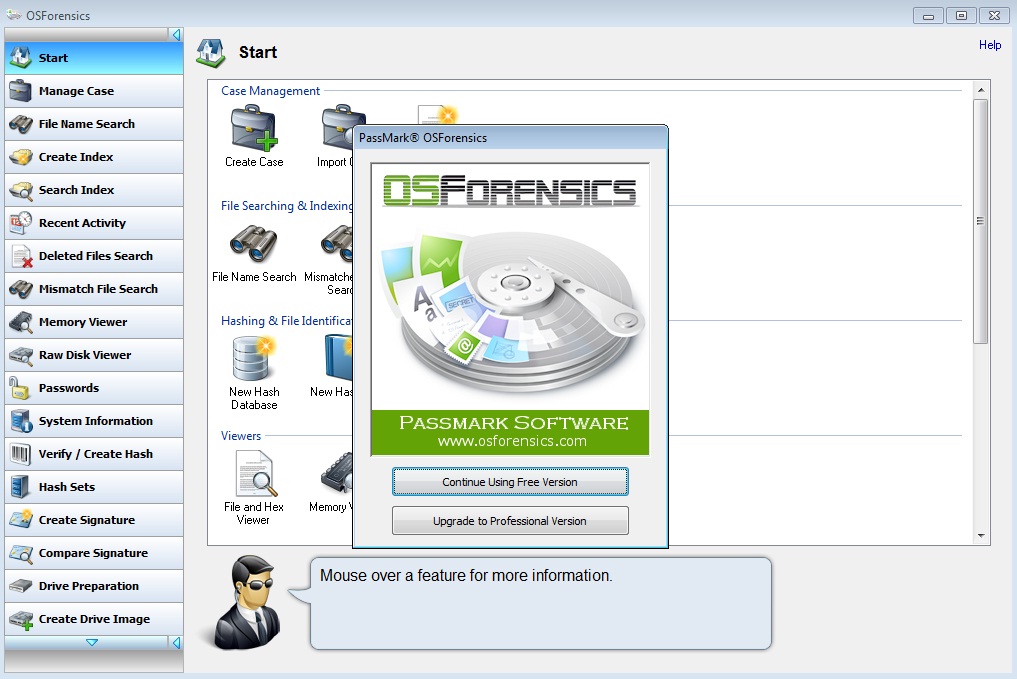This screenshot has height=679, width=1017.
Task: Click the Start panel vertical scrollbar thumb
Action: pos(981,221)
